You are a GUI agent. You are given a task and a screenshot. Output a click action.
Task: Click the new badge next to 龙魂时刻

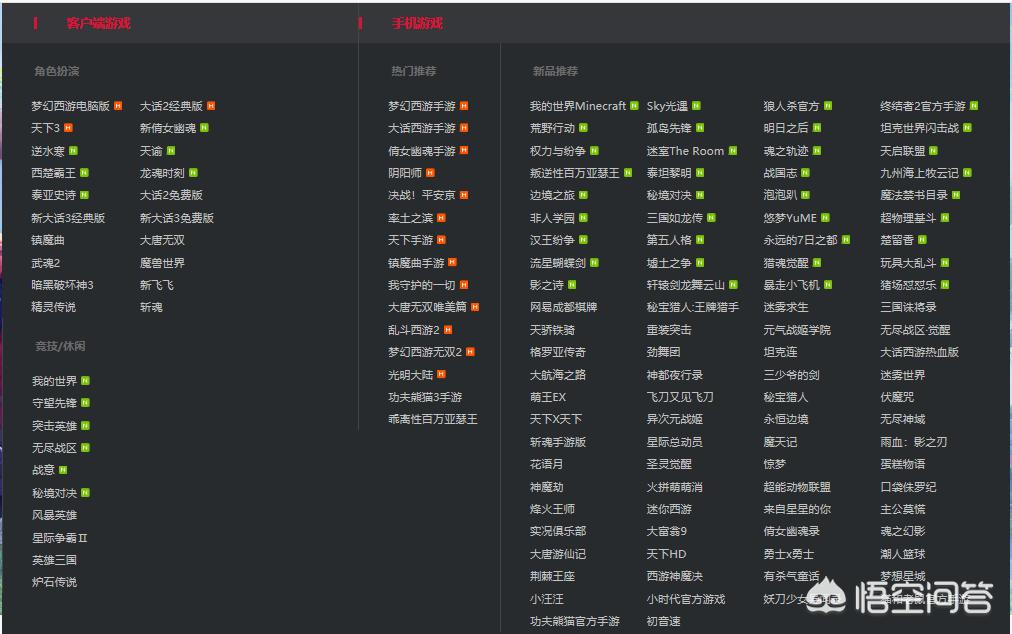pyautogui.click(x=193, y=173)
